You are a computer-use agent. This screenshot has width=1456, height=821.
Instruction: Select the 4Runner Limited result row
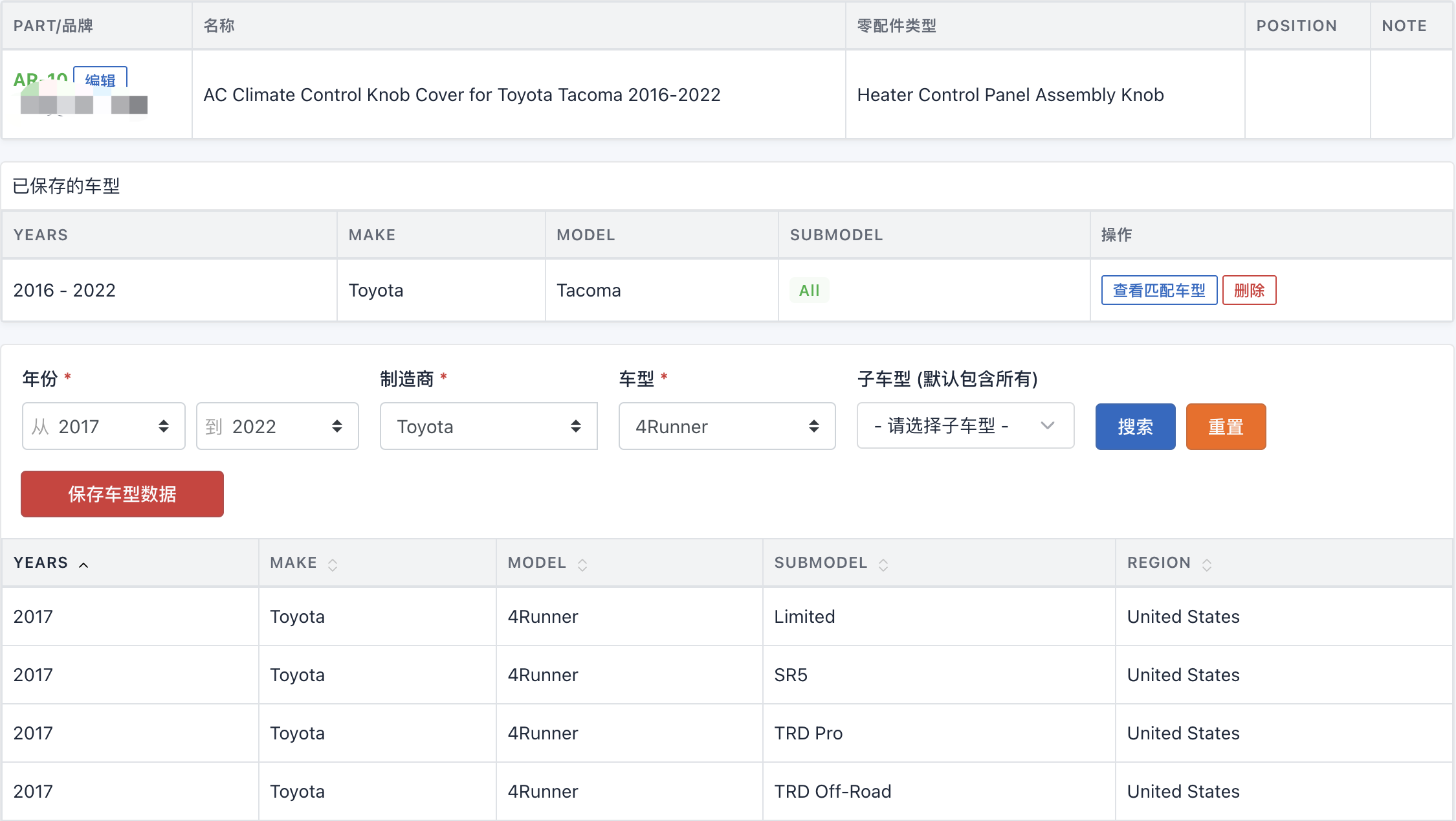coord(804,616)
